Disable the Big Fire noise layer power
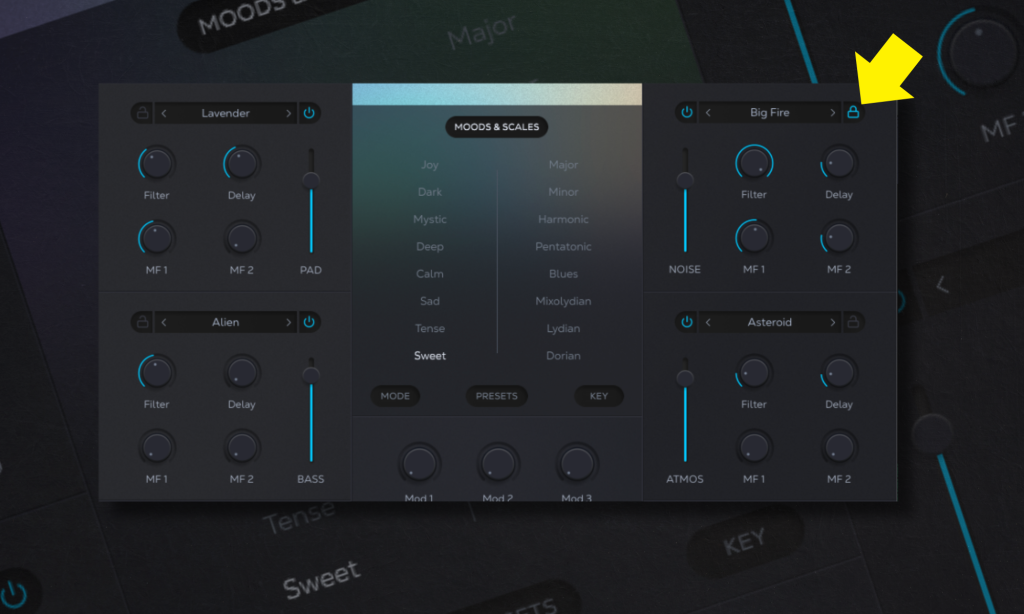Image resolution: width=1024 pixels, height=614 pixels. click(x=687, y=113)
